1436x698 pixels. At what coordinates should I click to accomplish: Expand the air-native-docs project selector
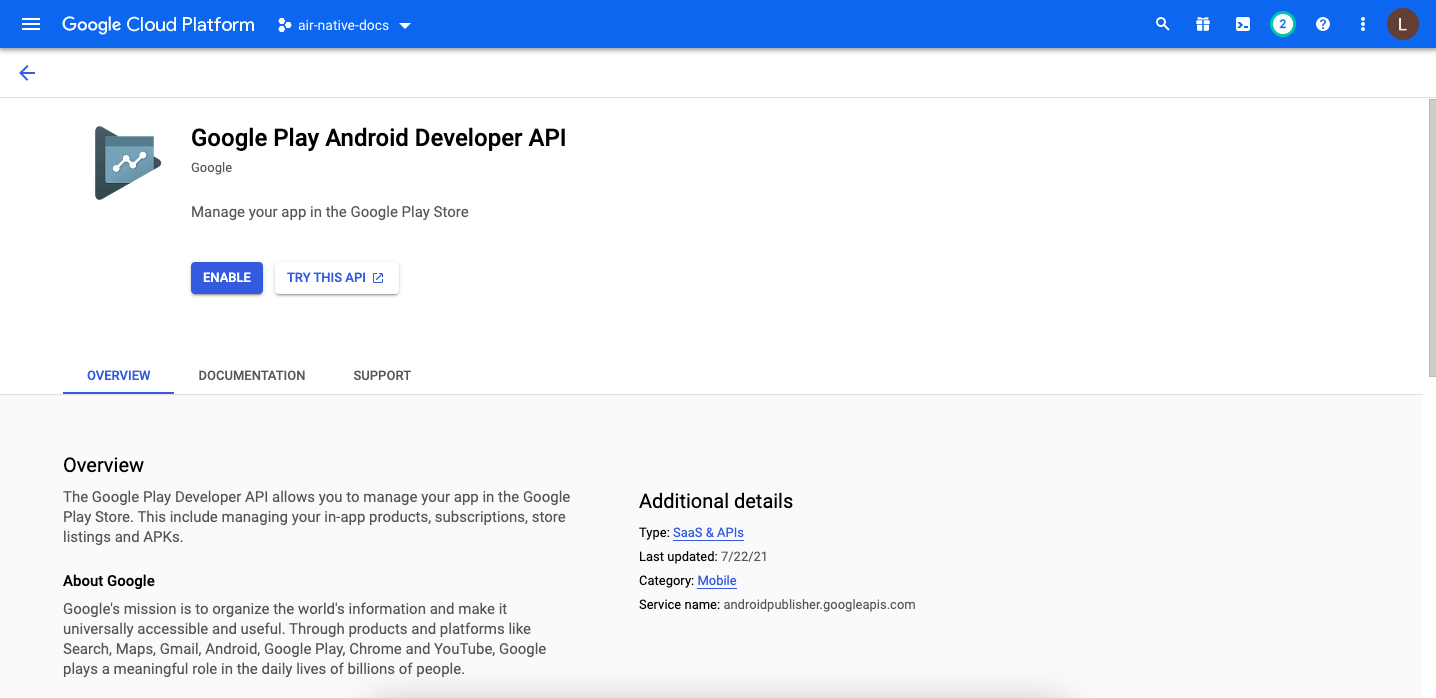tap(344, 25)
